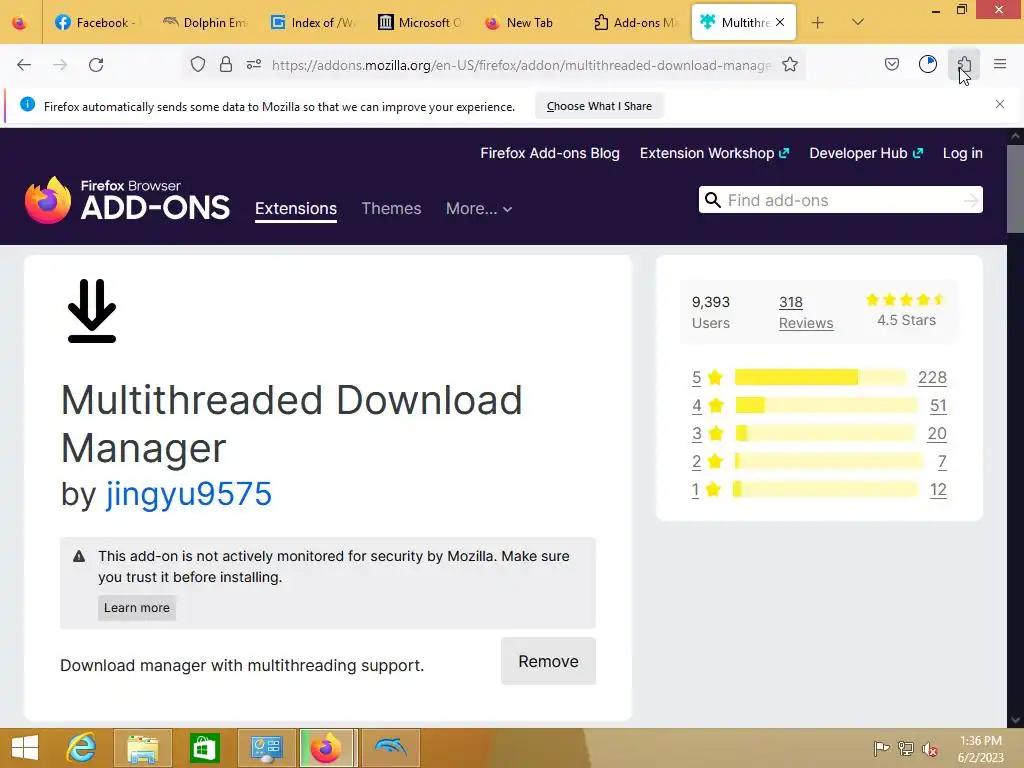
Task: Select the Themes navigation item
Action: [x=391, y=208]
